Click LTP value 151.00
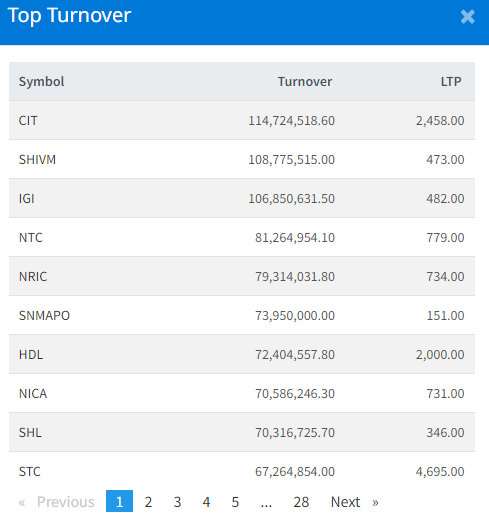The image size is (489, 526). click(445, 315)
